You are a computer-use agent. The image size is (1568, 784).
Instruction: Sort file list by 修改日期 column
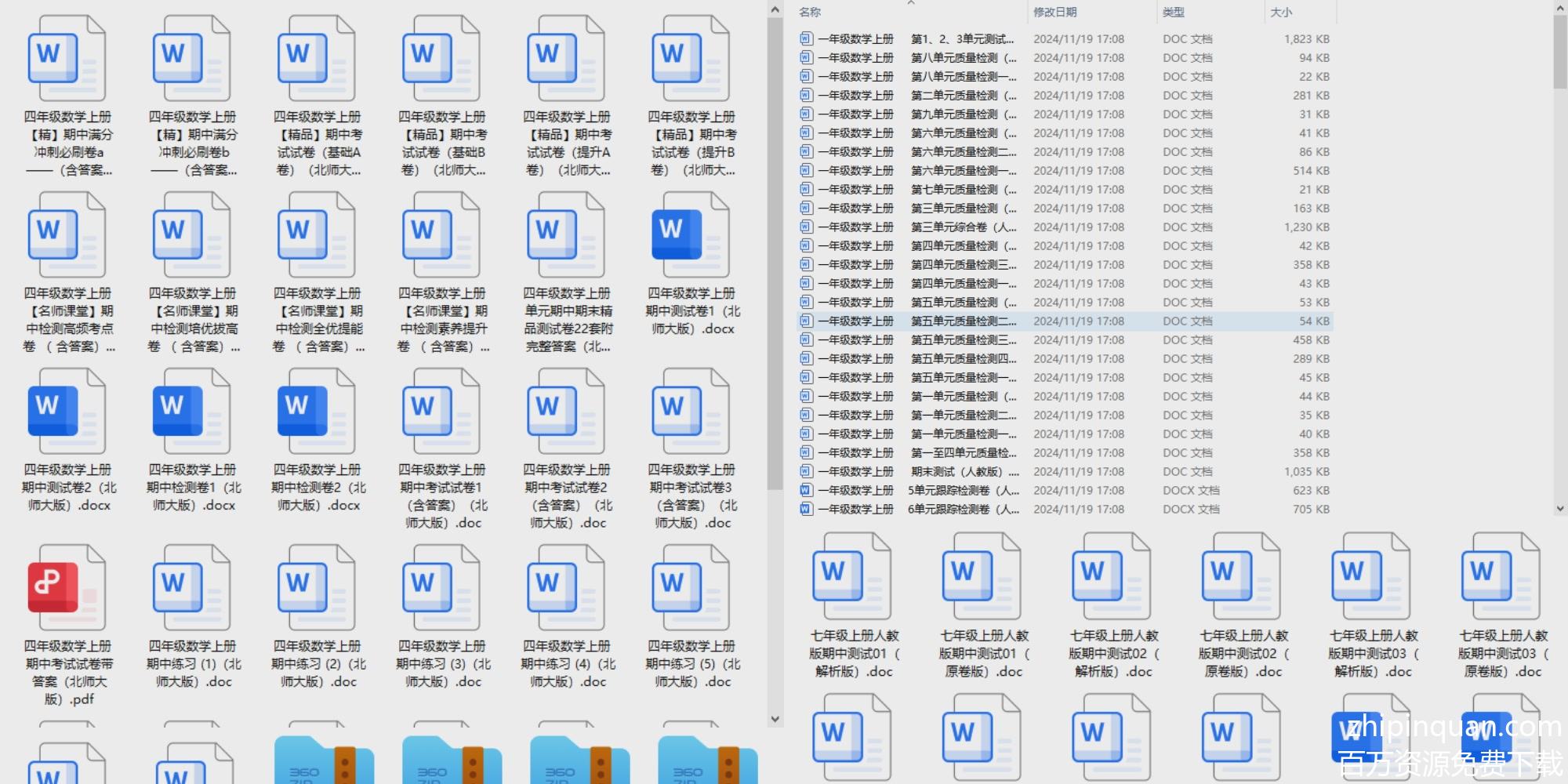1054,12
